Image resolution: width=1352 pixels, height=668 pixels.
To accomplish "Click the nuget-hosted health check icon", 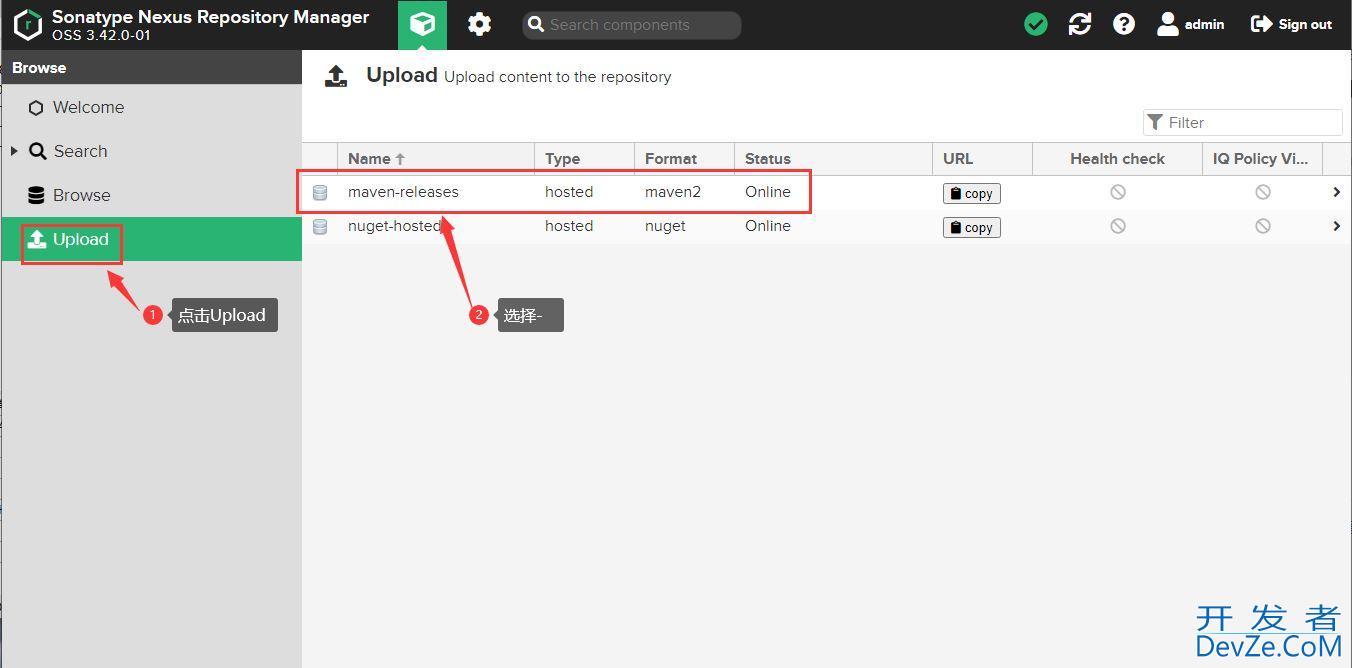I will coord(1118,226).
